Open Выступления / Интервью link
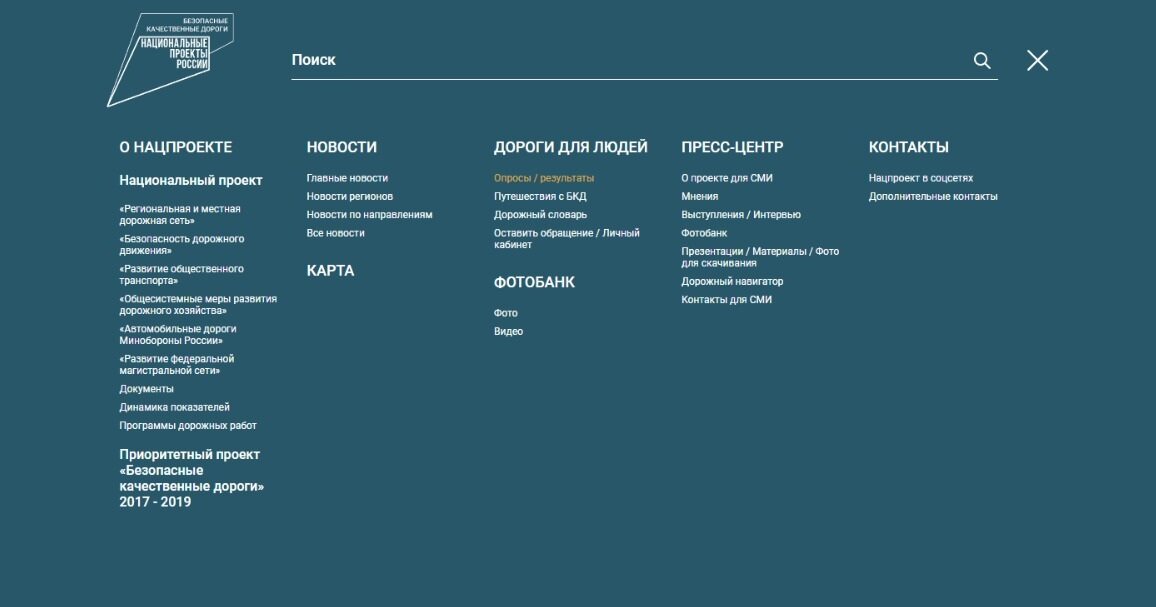Viewport: 1156px width, 607px height. pyautogui.click(x=740, y=215)
